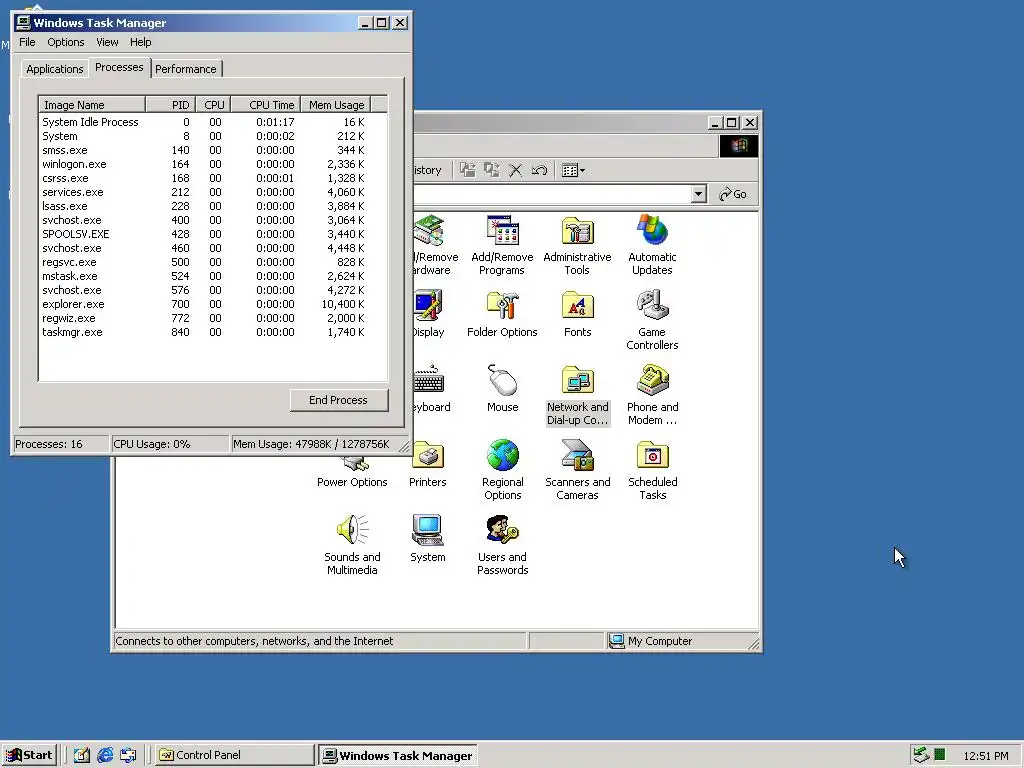The width and height of the screenshot is (1024, 768).
Task: Select the Regional Options globe icon
Action: pos(502,470)
